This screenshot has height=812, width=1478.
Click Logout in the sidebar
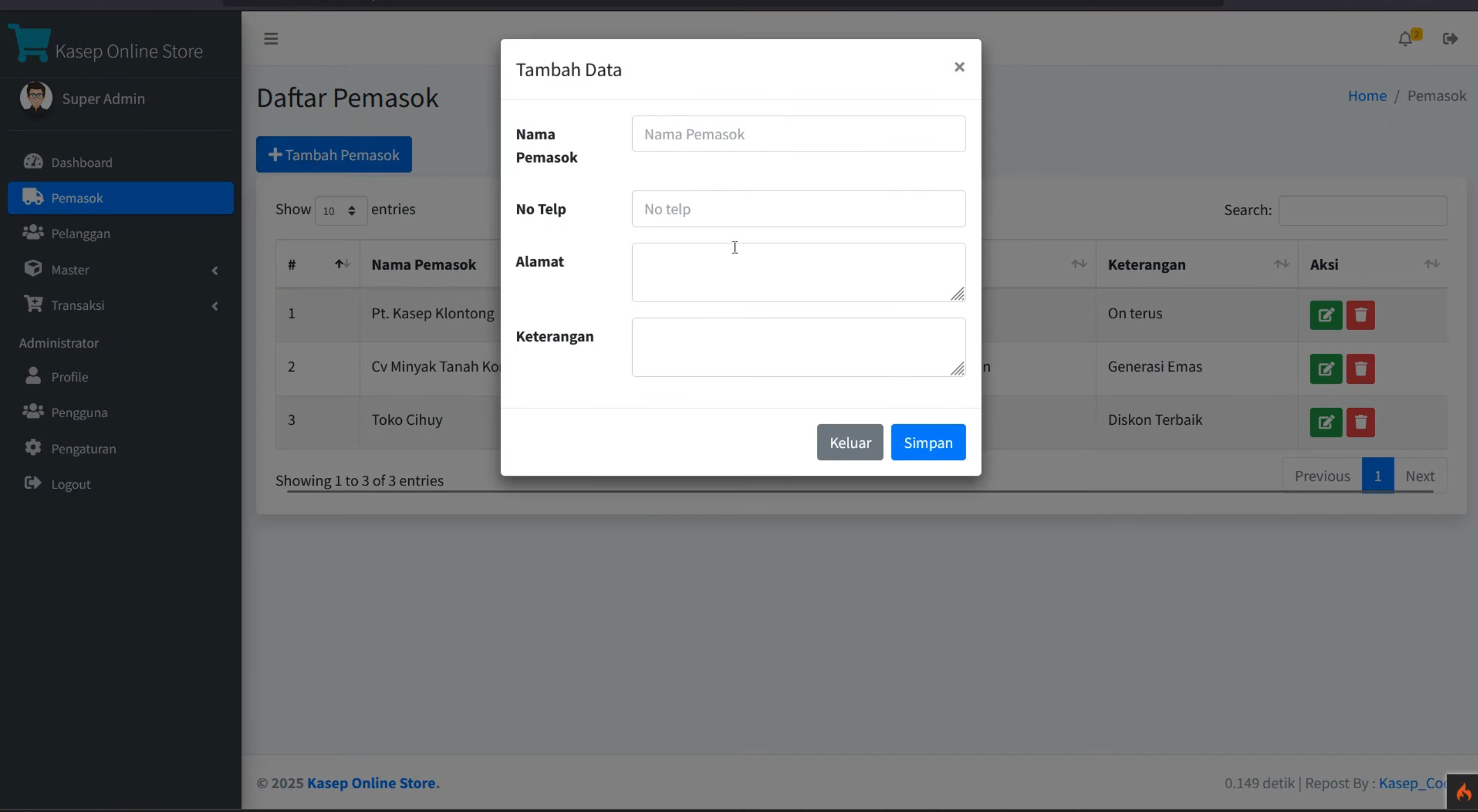click(x=120, y=484)
